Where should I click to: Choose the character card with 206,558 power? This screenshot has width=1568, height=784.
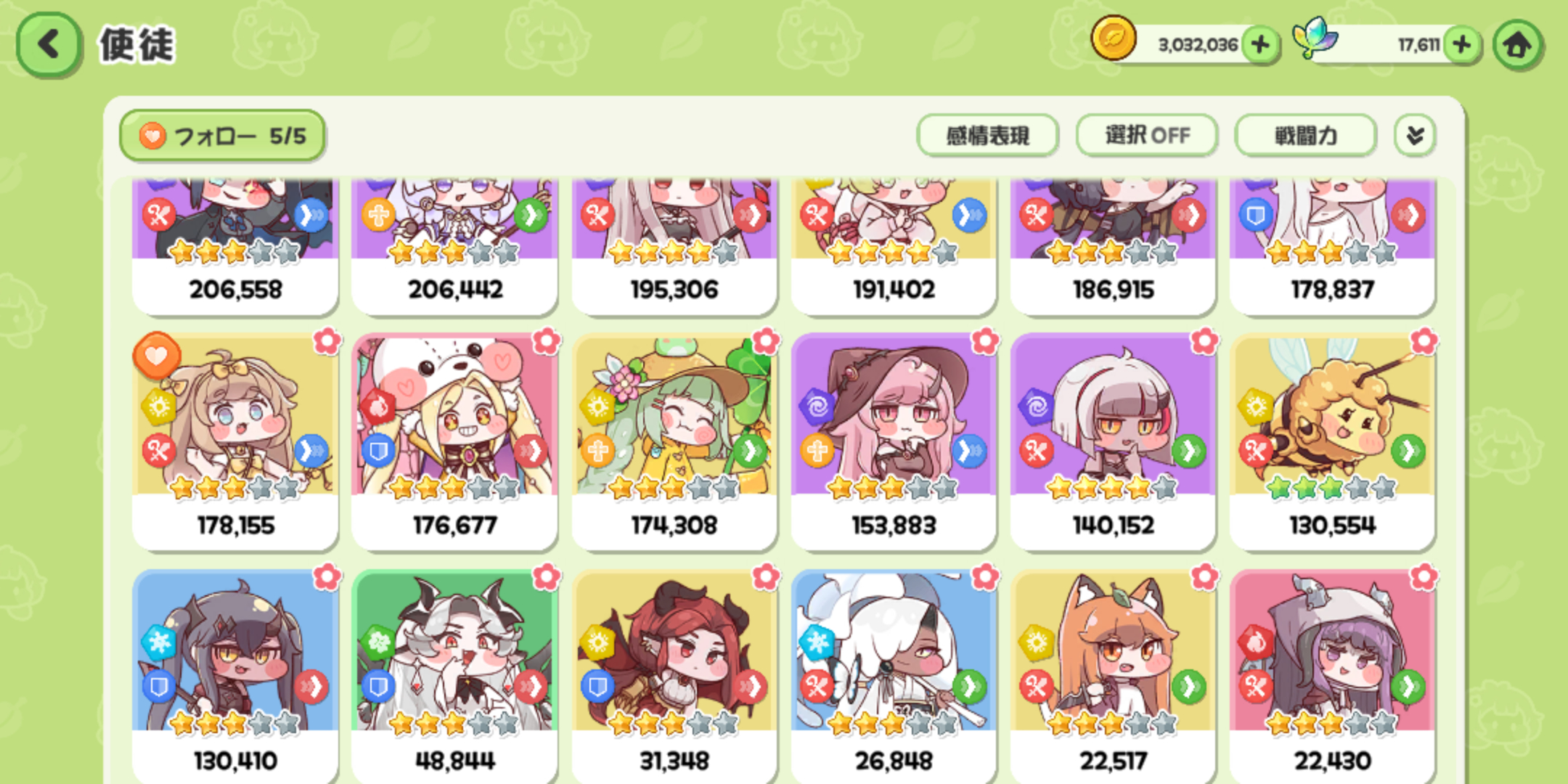click(235, 247)
